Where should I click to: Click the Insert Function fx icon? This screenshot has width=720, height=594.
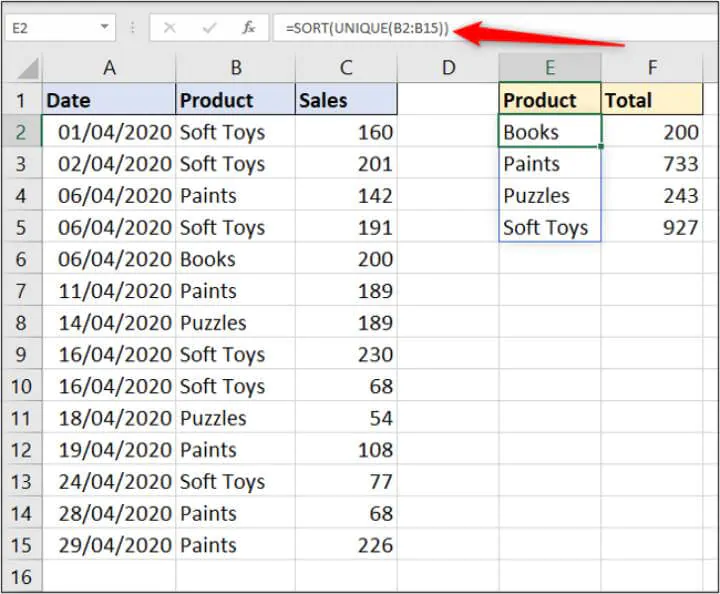coord(248,28)
